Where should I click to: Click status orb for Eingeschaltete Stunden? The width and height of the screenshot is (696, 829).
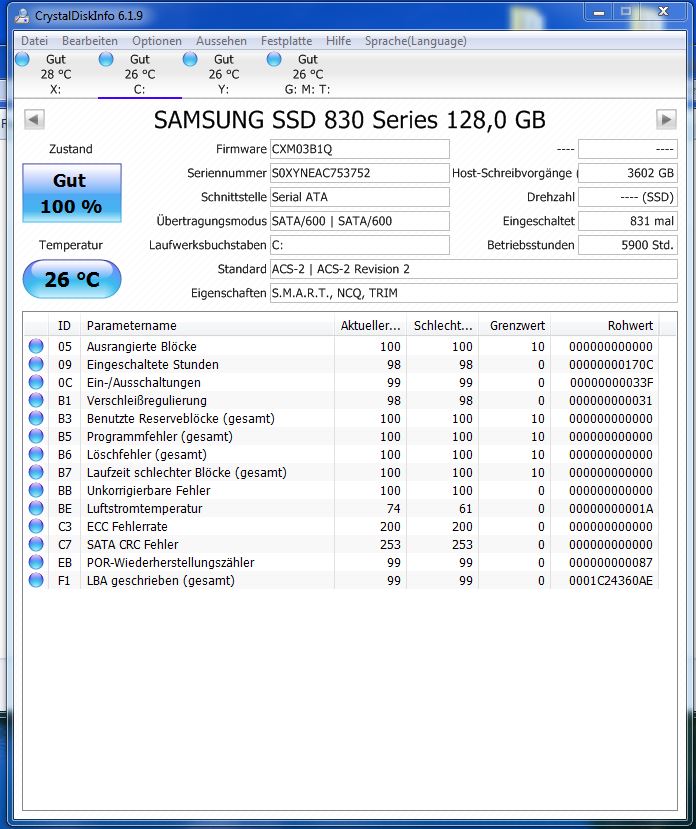(x=36, y=364)
